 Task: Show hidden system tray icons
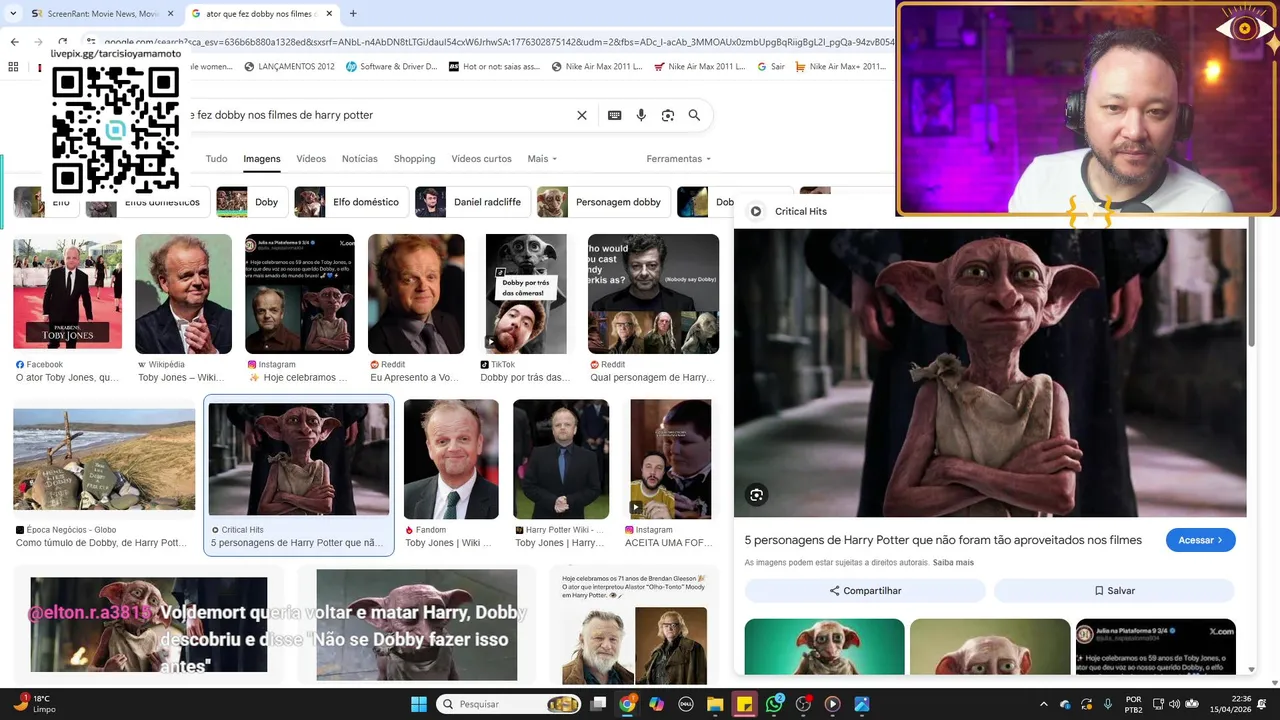(1044, 704)
